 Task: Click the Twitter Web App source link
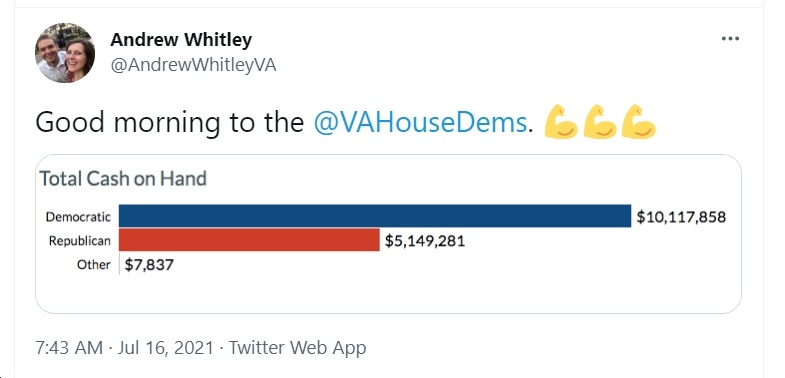[x=297, y=347]
